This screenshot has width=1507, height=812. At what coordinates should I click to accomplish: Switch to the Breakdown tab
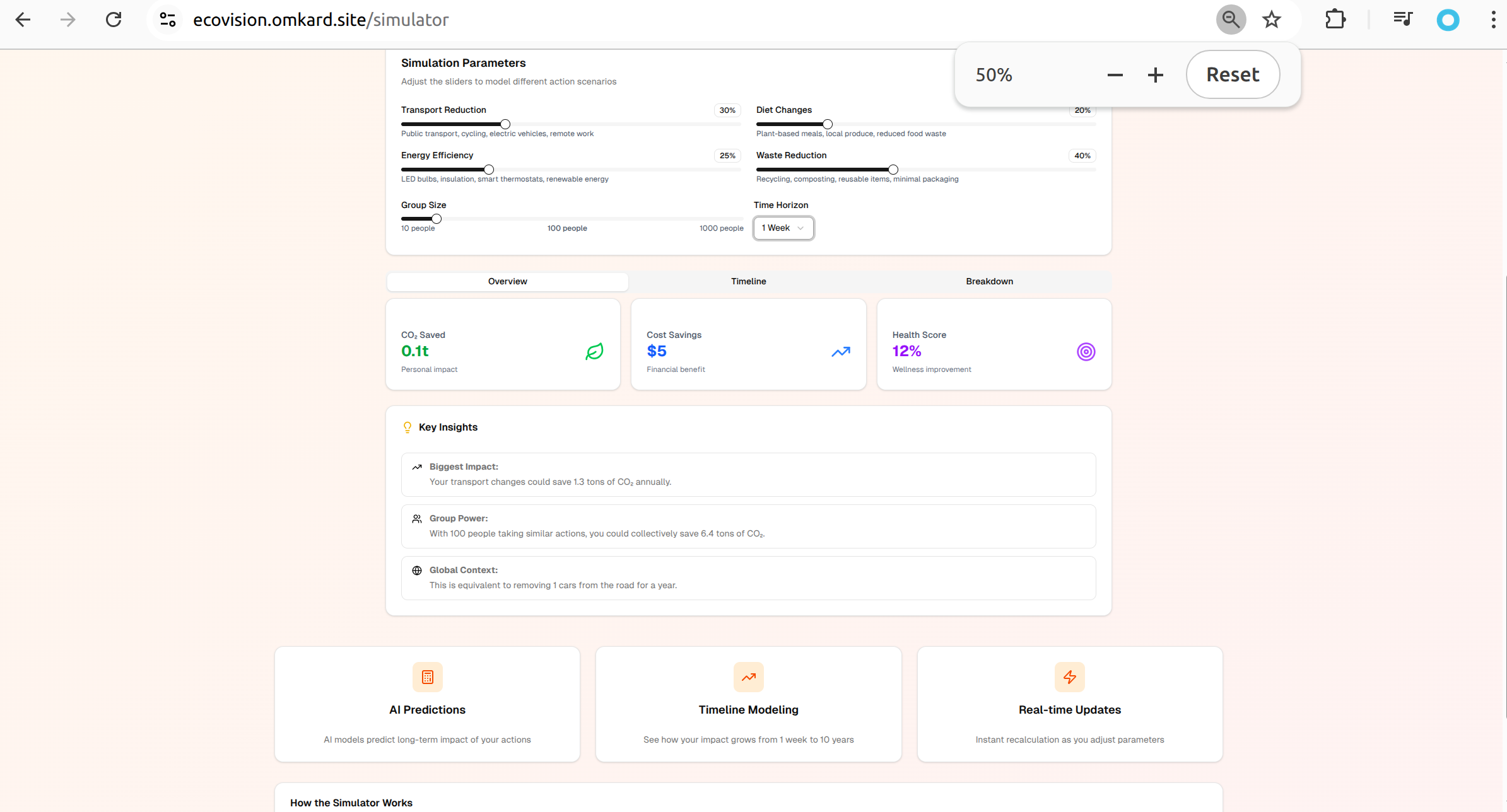click(989, 281)
